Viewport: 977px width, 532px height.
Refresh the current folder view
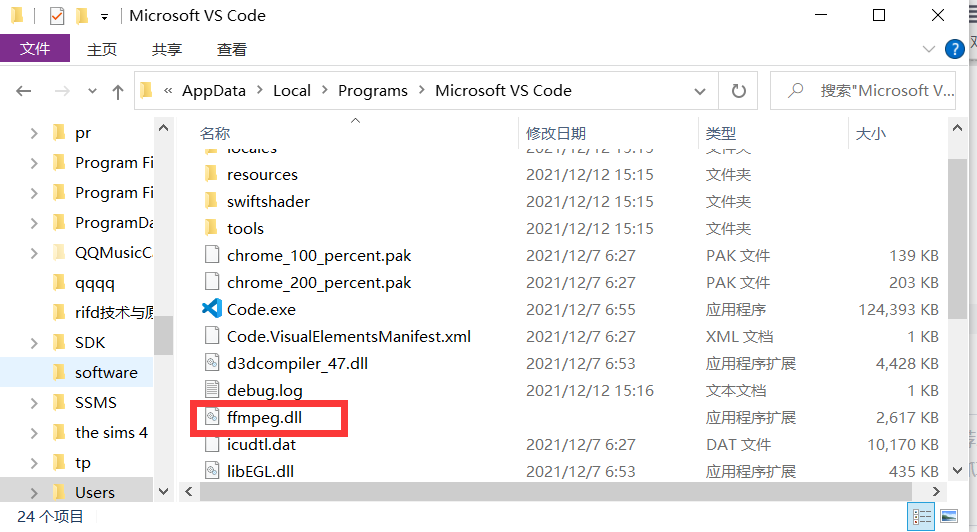(738, 91)
